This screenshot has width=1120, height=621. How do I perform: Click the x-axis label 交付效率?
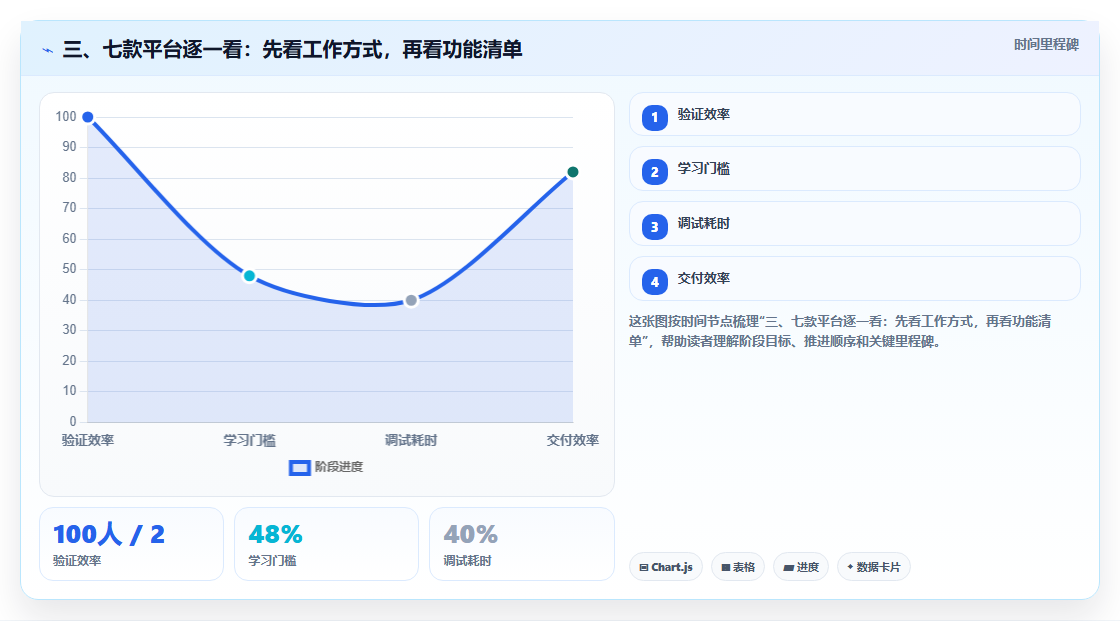573,440
